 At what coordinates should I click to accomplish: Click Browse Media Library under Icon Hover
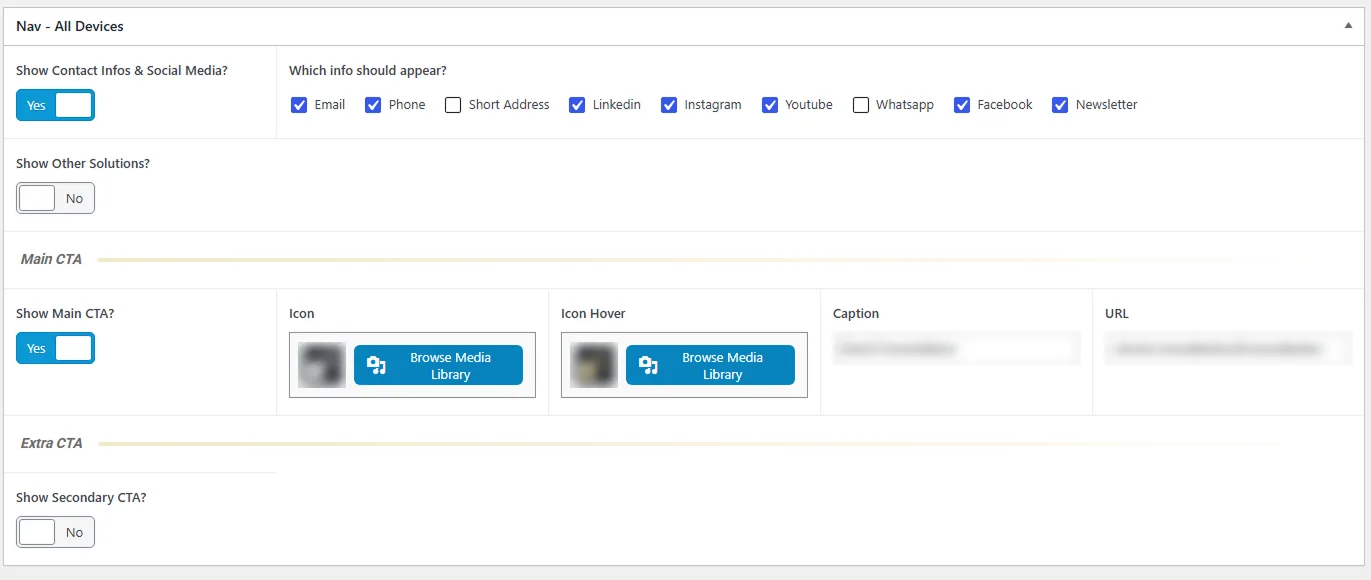pyautogui.click(x=710, y=365)
